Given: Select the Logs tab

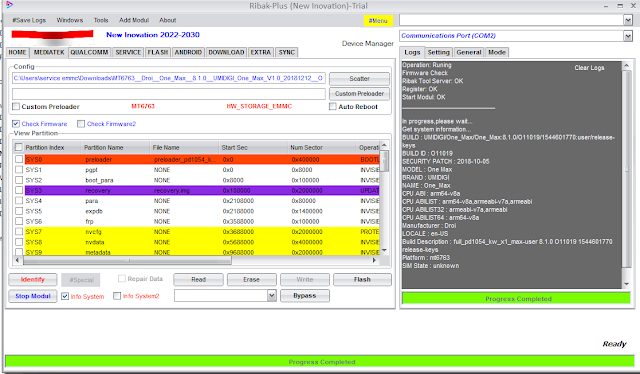Looking at the screenshot, I should pyautogui.click(x=412, y=52).
